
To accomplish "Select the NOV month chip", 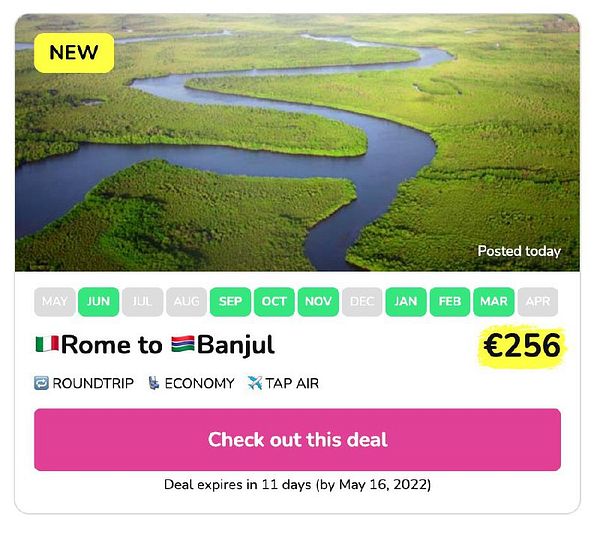I will (x=318, y=302).
